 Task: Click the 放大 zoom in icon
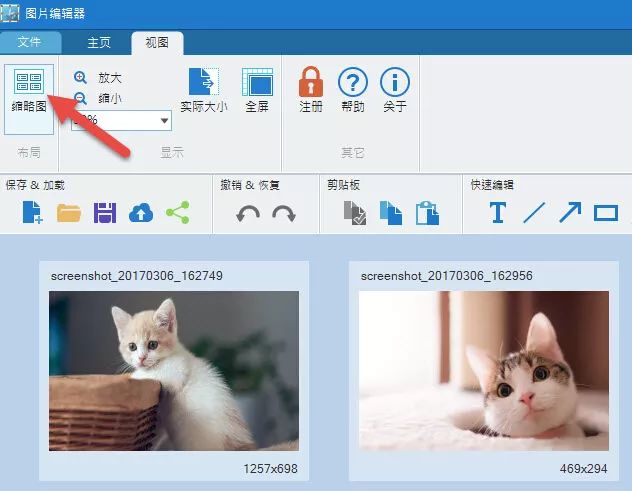(81, 77)
